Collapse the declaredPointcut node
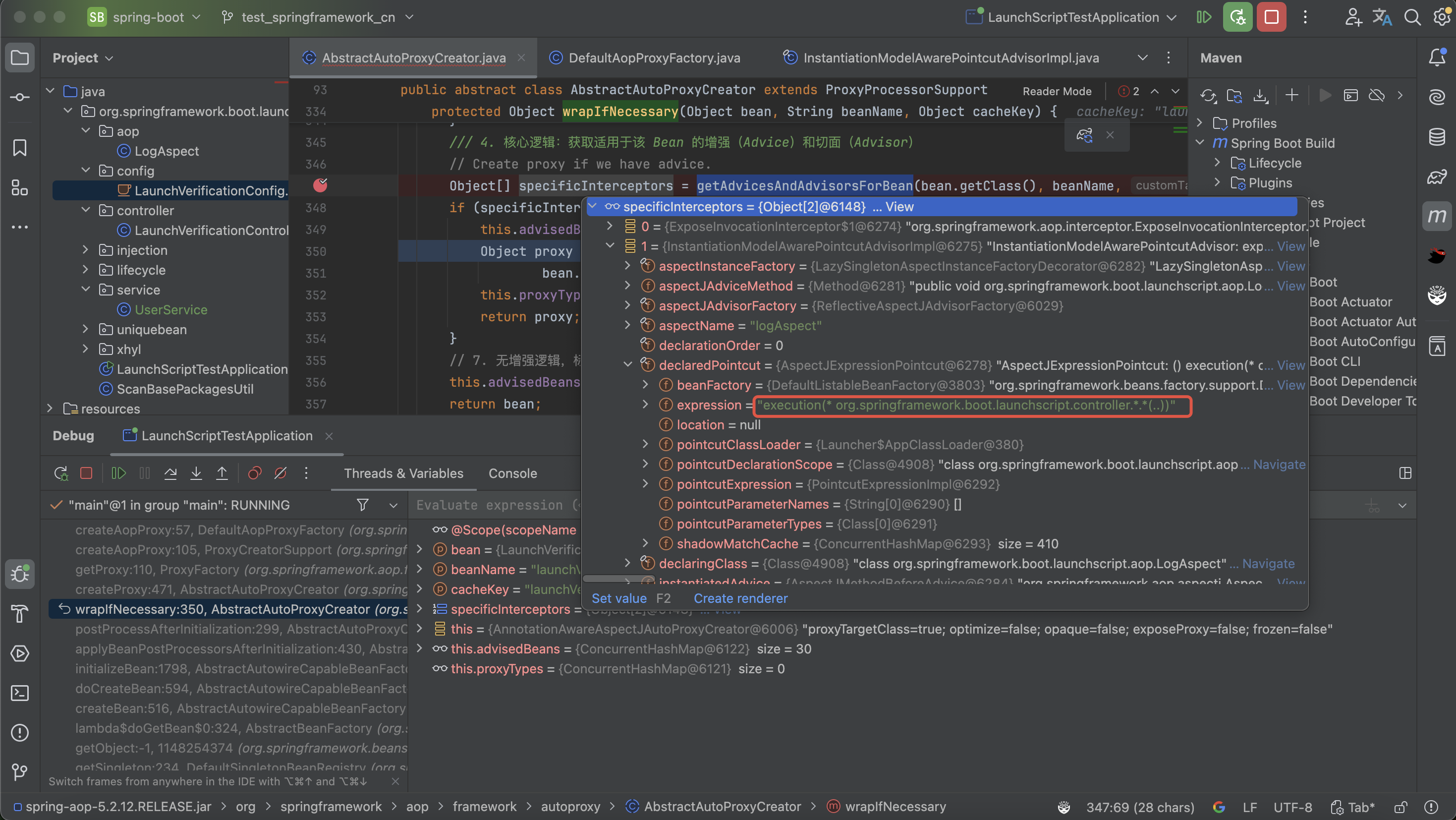This screenshot has height=820, width=1456. (627, 365)
